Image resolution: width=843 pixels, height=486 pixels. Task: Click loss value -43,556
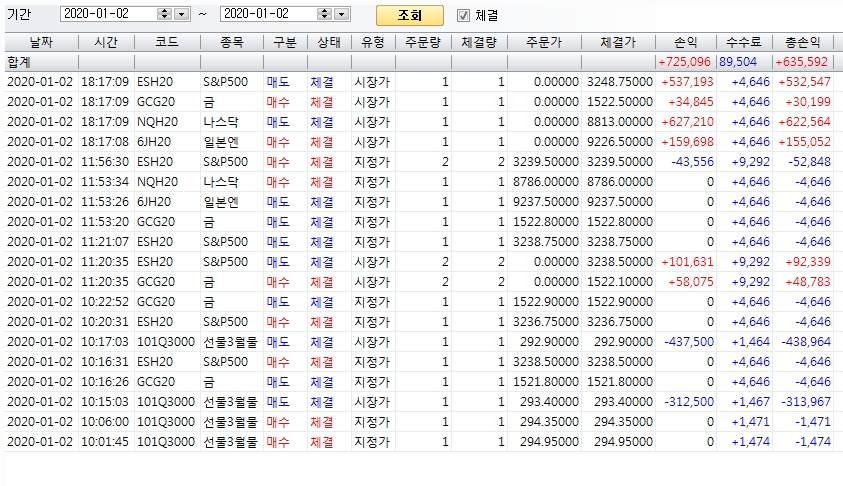point(692,162)
